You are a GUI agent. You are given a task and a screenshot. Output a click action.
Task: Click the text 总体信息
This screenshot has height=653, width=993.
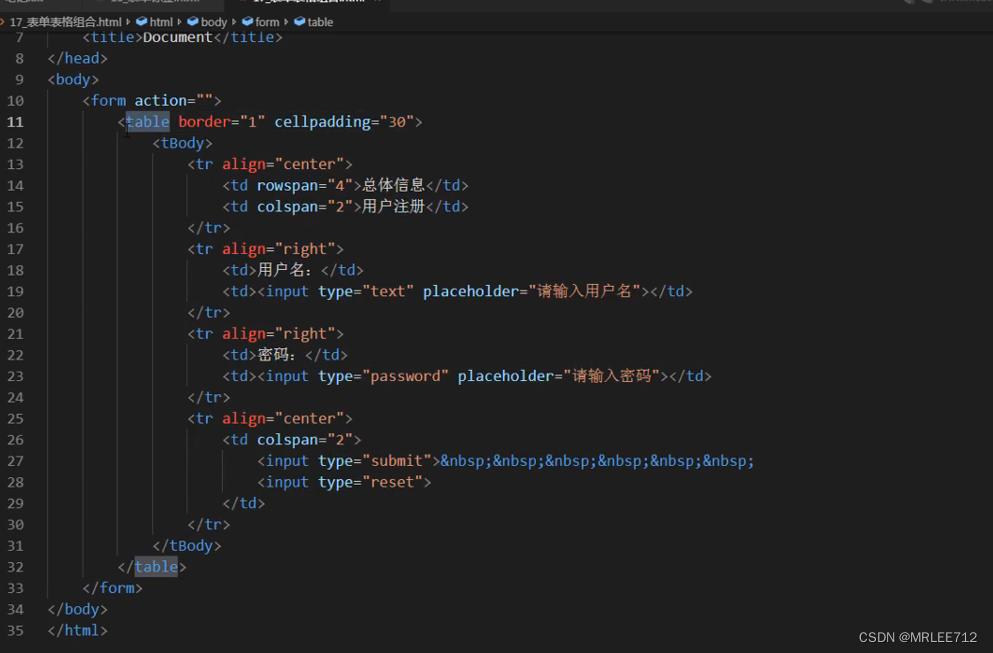pos(393,186)
